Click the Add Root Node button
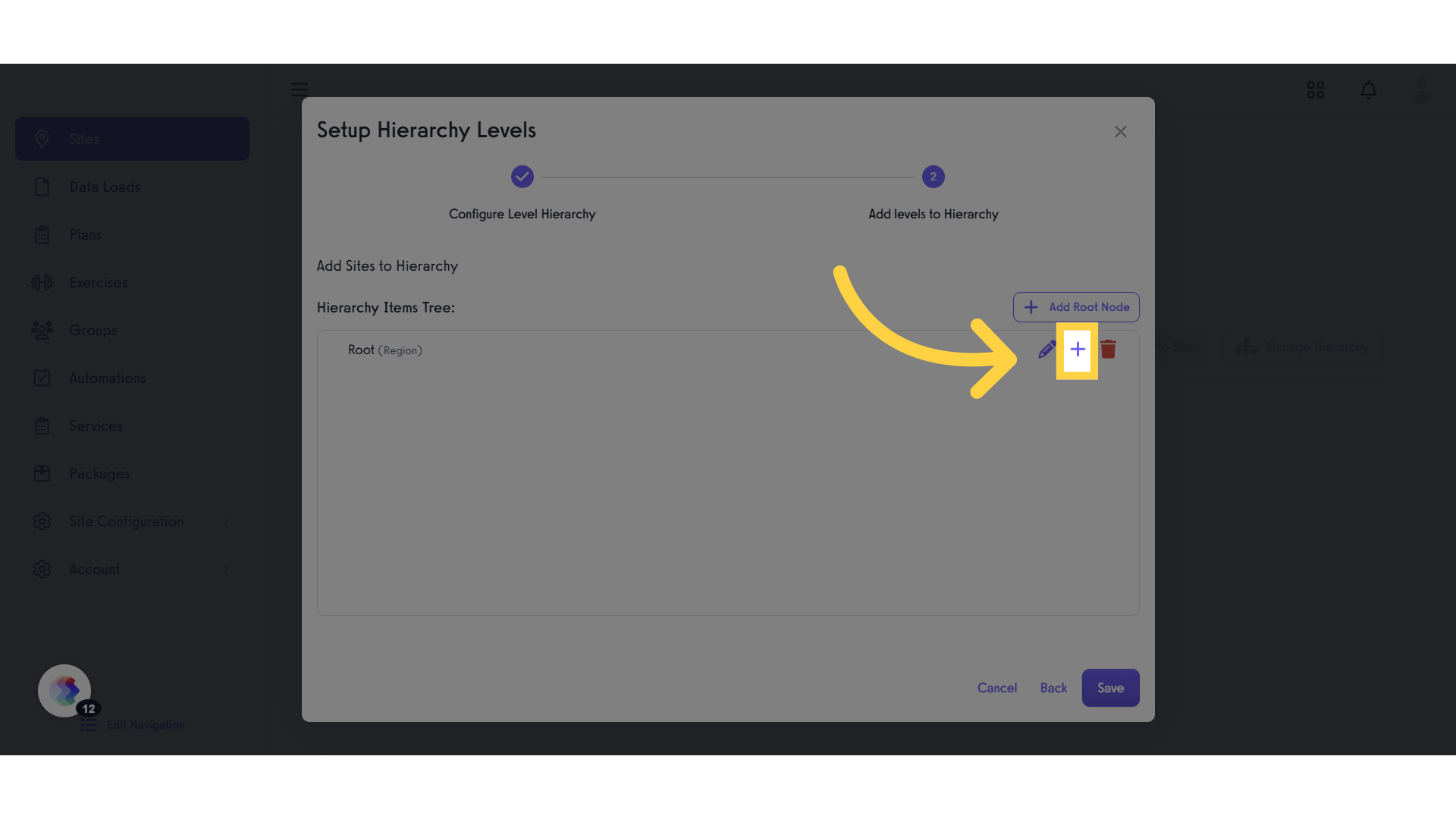This screenshot has height=819, width=1456. click(1076, 307)
